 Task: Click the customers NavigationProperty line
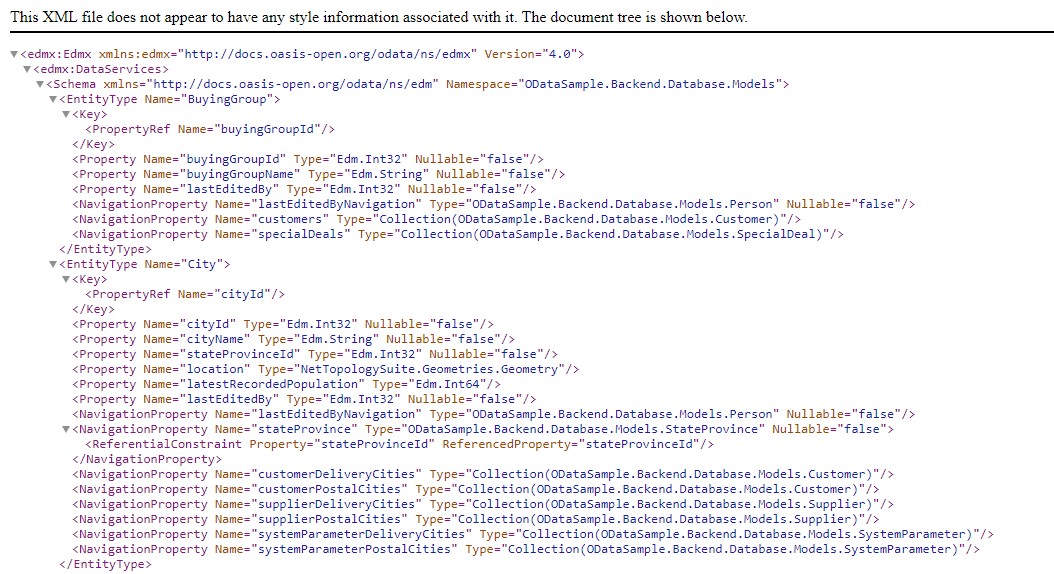pos(437,219)
